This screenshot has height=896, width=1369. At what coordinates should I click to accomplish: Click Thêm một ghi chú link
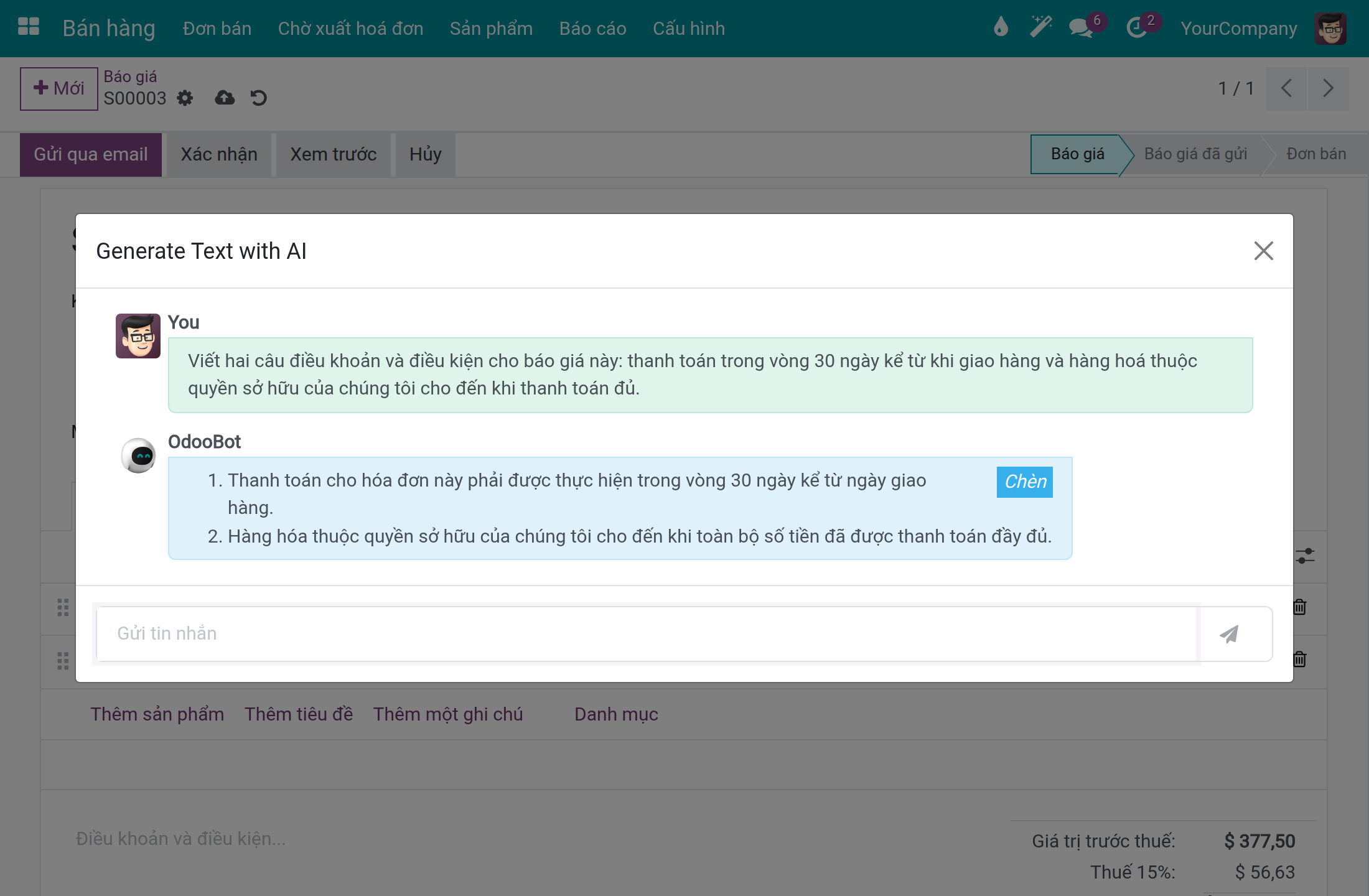point(448,714)
